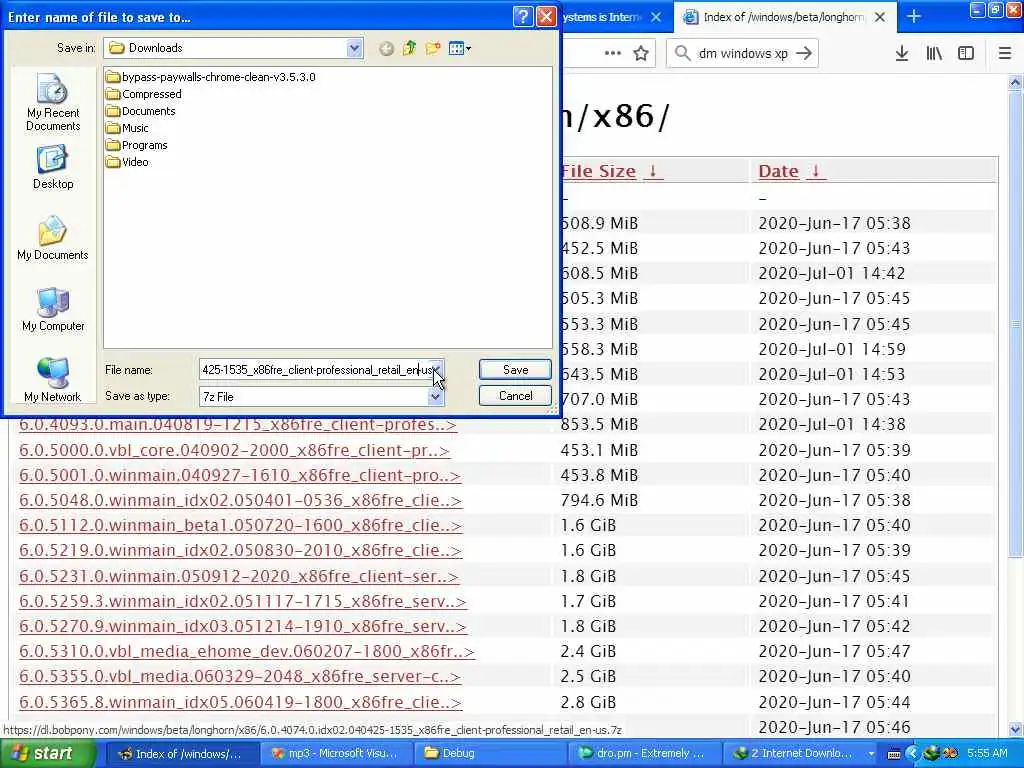Open the 6.0.5219.0.winmain_idx02.050830-2010 link
Image resolution: width=1024 pixels, height=768 pixels.
(x=240, y=551)
